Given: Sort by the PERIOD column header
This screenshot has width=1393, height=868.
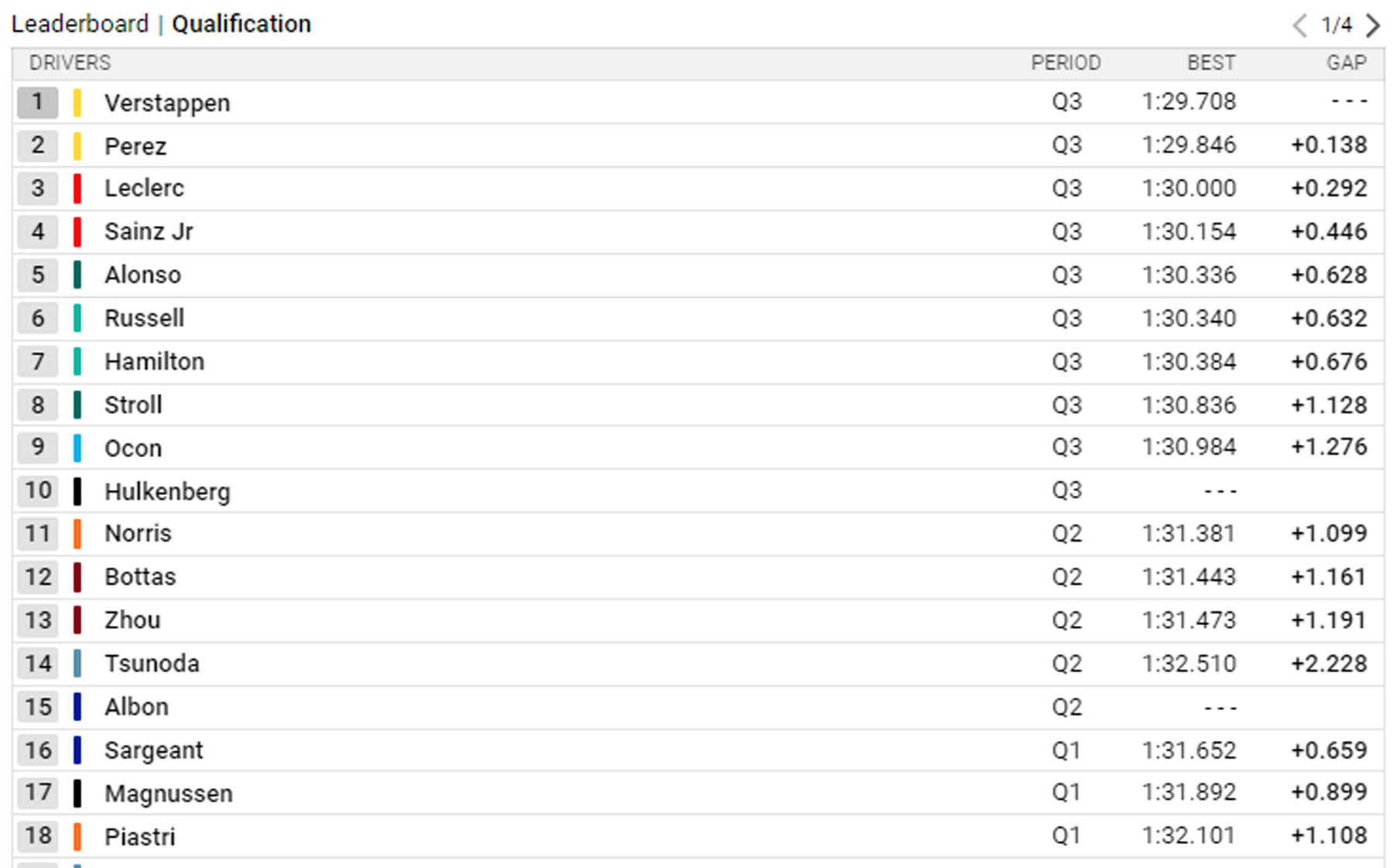Looking at the screenshot, I should (1066, 63).
